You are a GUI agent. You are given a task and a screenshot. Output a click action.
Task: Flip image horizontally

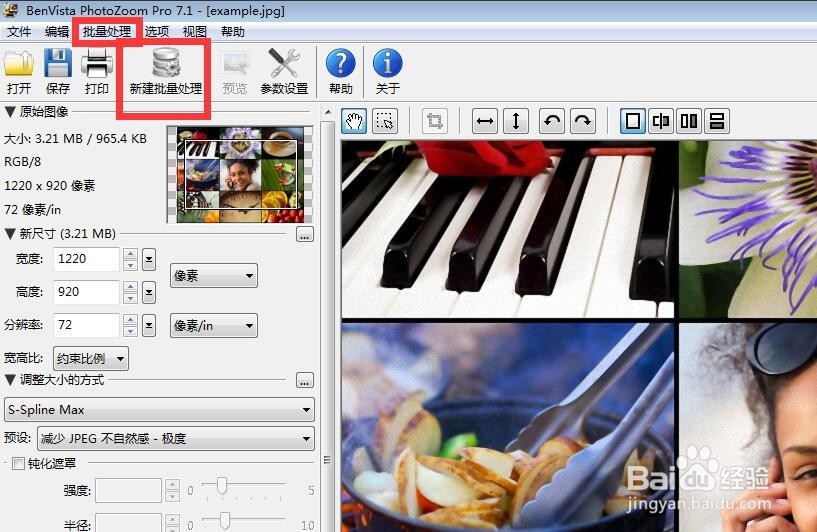(485, 121)
